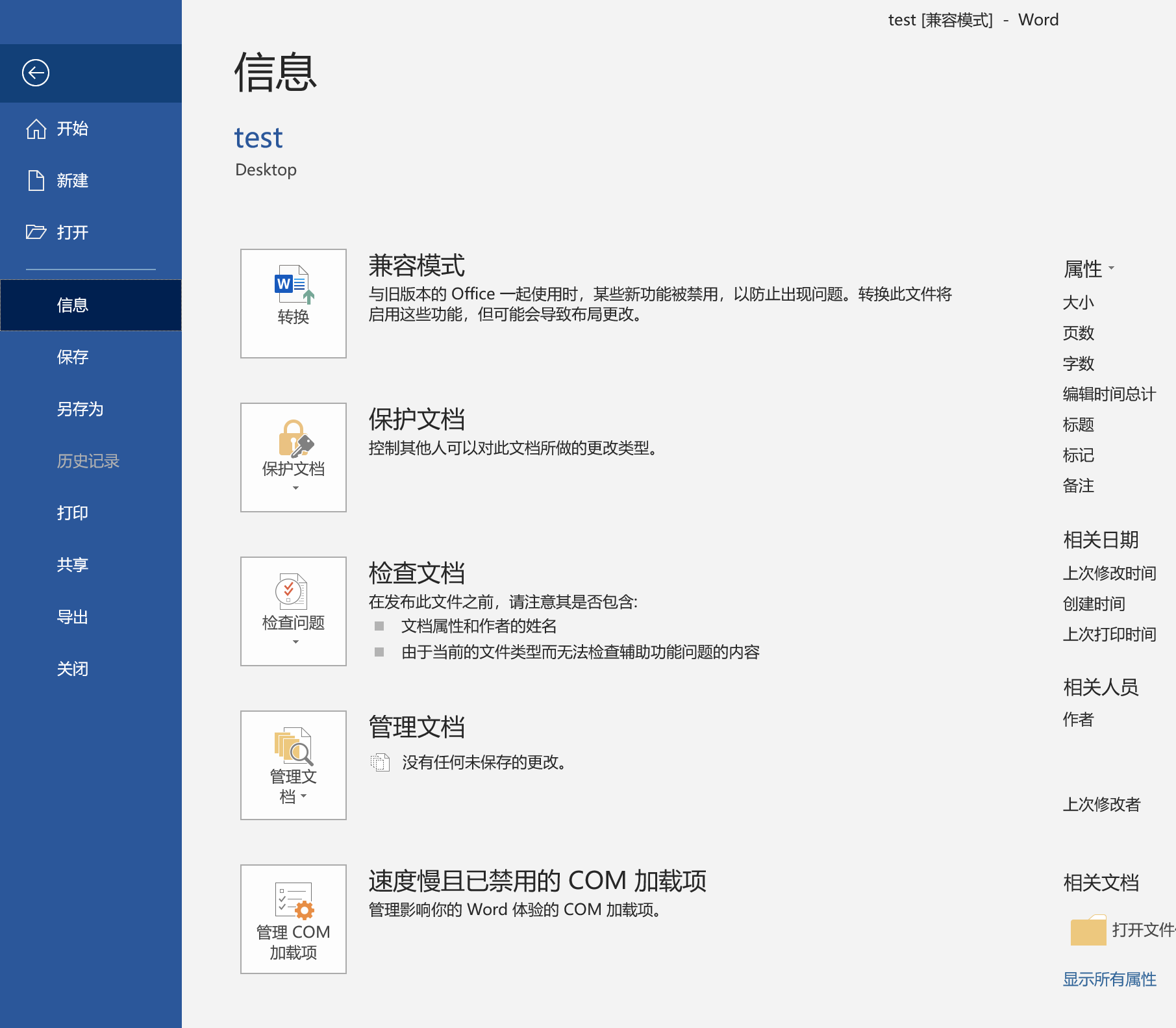Click the home icon next to 开始
This screenshot has width=1176, height=1028.
(36, 129)
